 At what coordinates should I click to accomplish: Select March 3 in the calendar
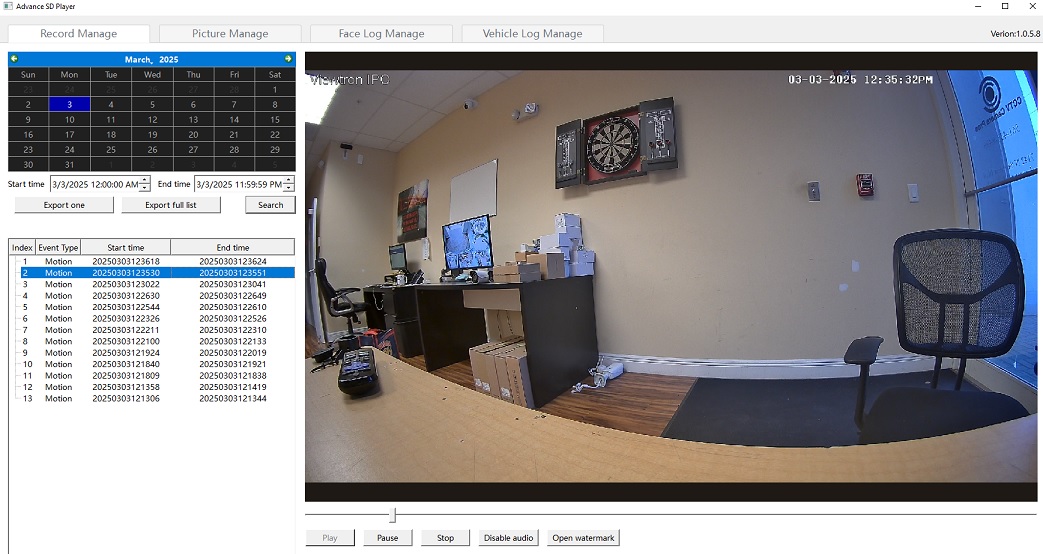[69, 104]
